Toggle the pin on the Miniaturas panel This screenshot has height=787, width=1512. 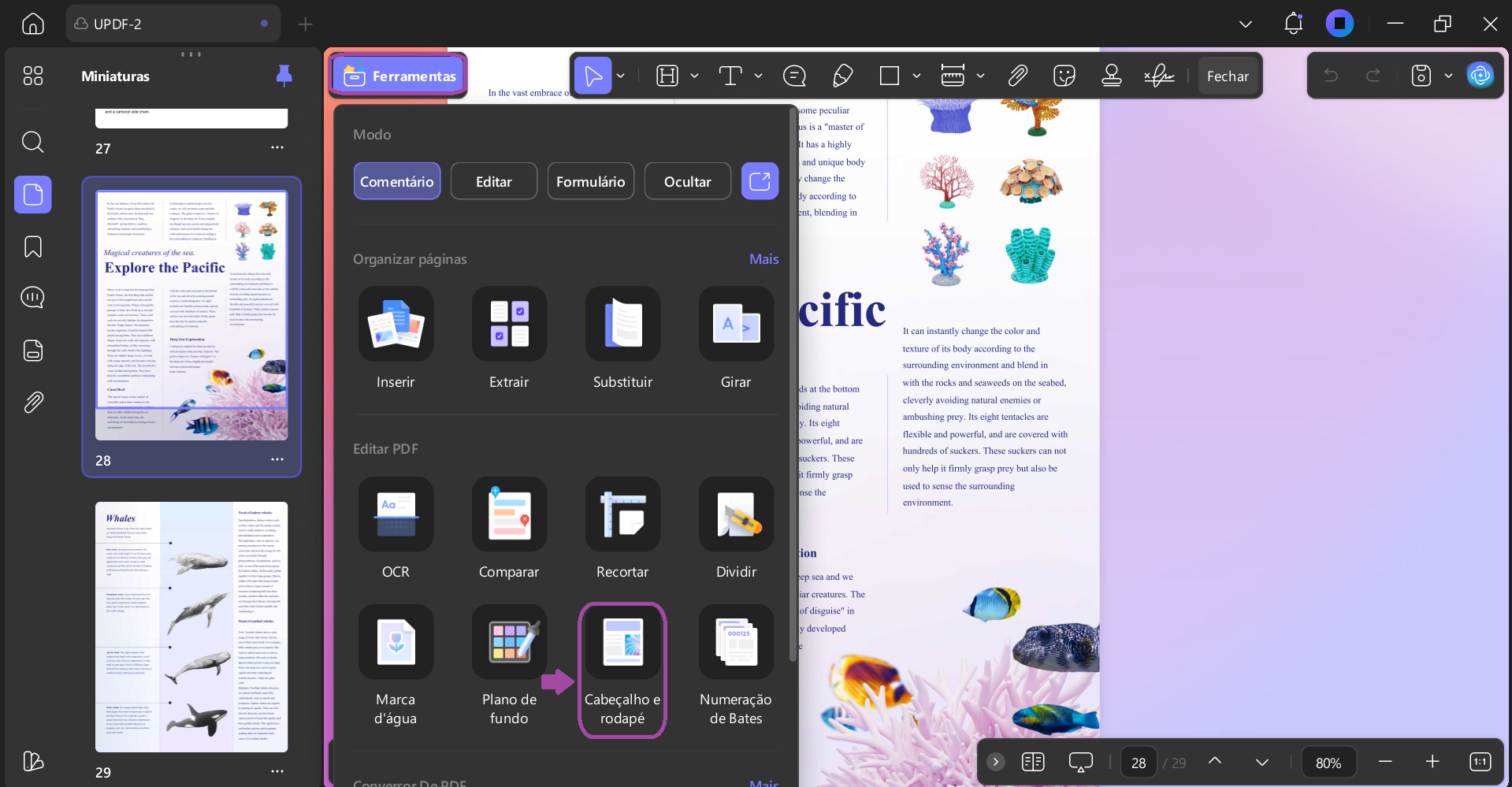pos(284,76)
